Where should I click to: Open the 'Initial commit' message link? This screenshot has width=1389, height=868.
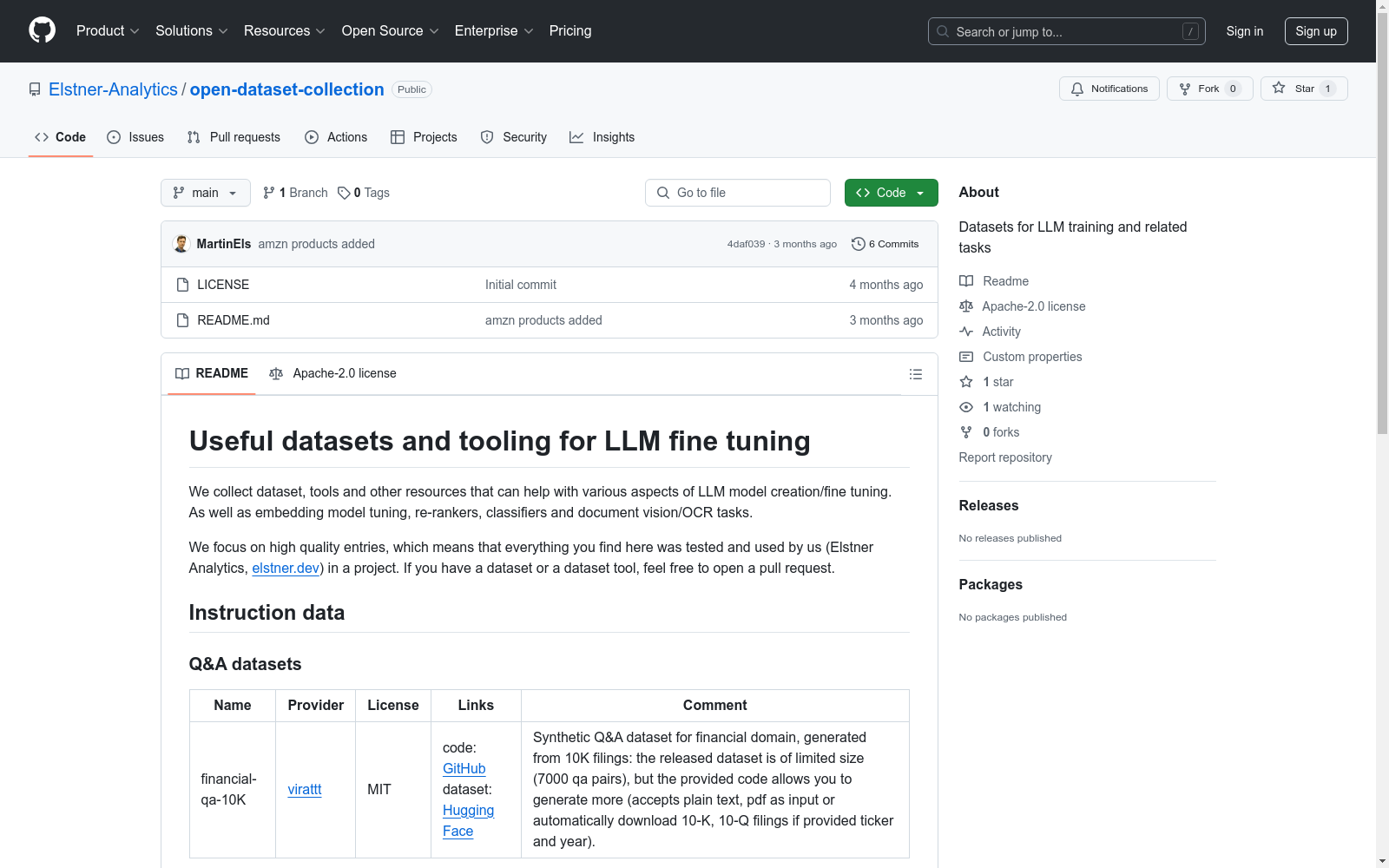(x=521, y=285)
